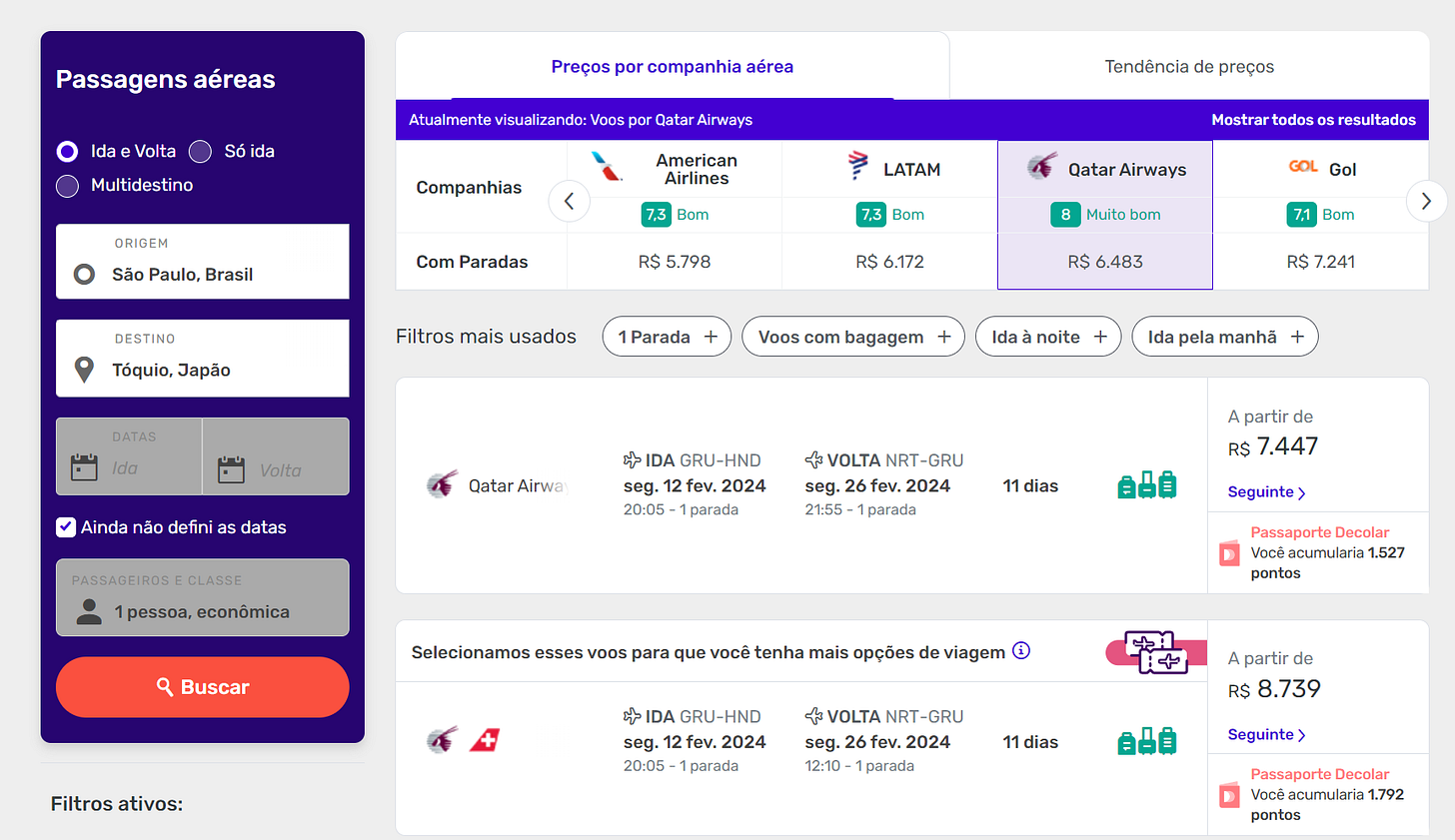The height and width of the screenshot is (840, 1455).
Task: Click Qatar Airways price R$ 6.483
Action: coord(1105,262)
